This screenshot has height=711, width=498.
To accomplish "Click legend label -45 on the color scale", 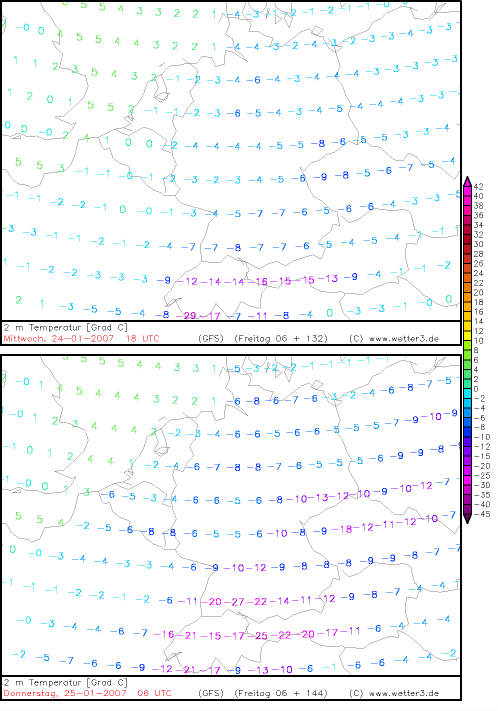I will 482,514.
